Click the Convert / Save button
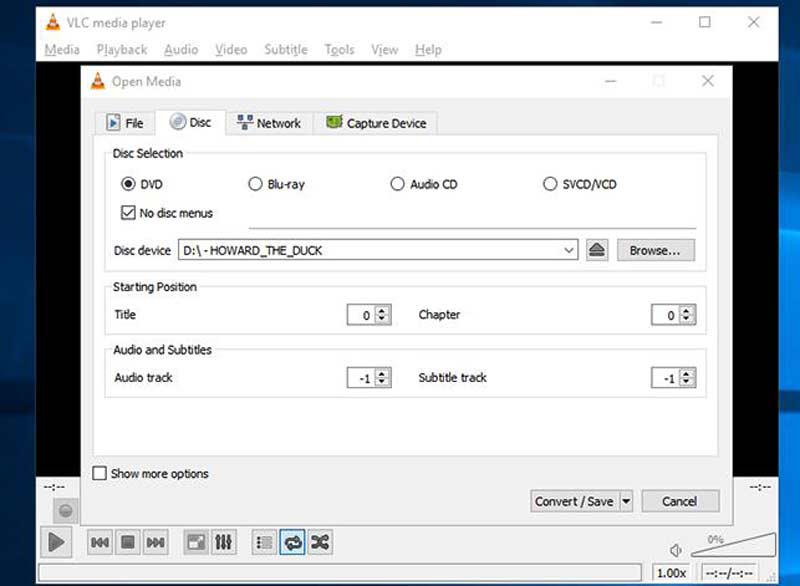800x586 pixels. pyautogui.click(x=574, y=501)
